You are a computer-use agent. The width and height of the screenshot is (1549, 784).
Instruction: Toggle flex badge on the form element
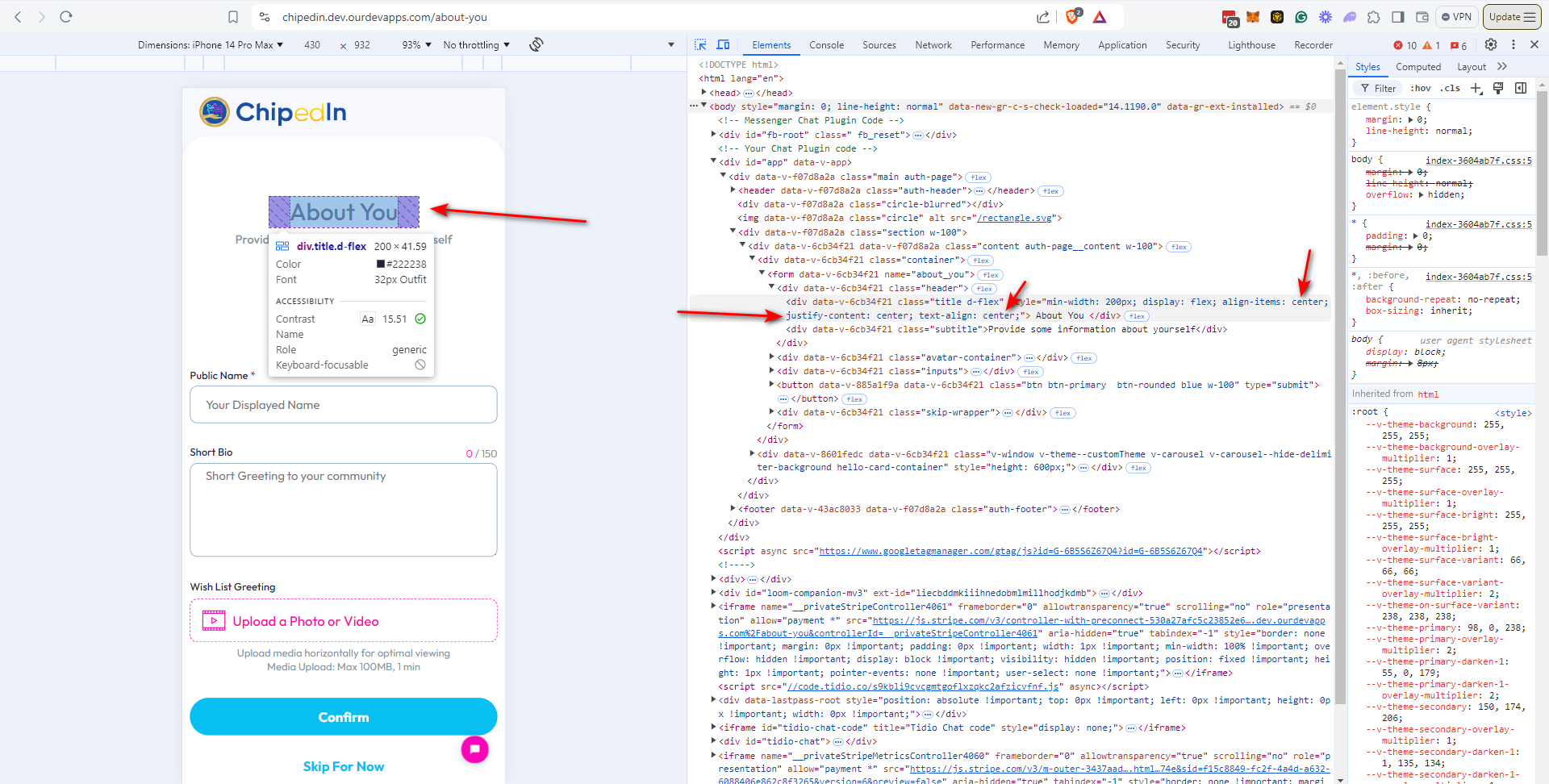tap(991, 275)
